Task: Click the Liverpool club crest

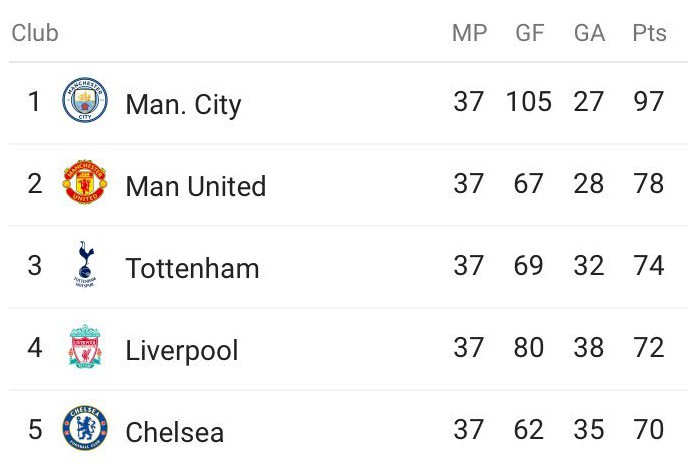Action: 85,346
